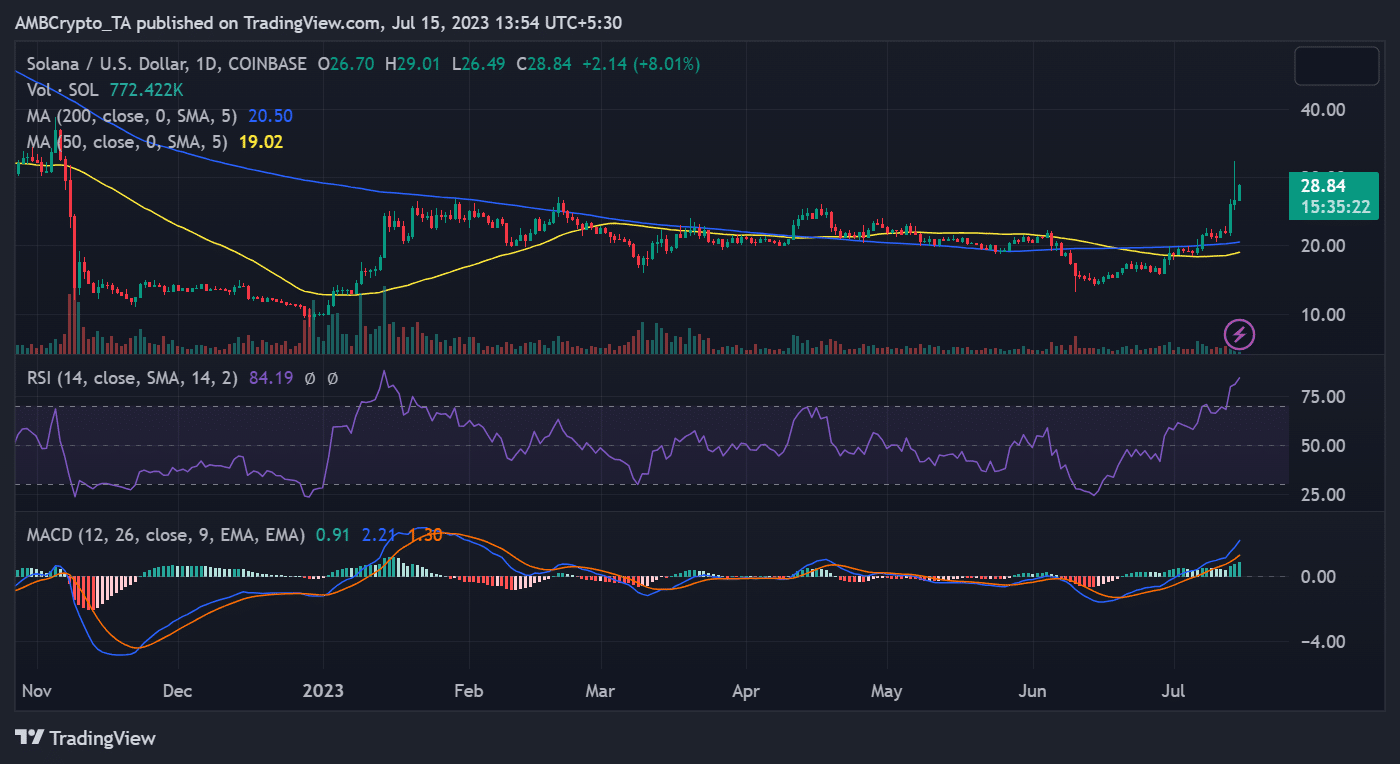Click the RSI value 84.19
The width and height of the screenshot is (1400, 764).
point(271,379)
